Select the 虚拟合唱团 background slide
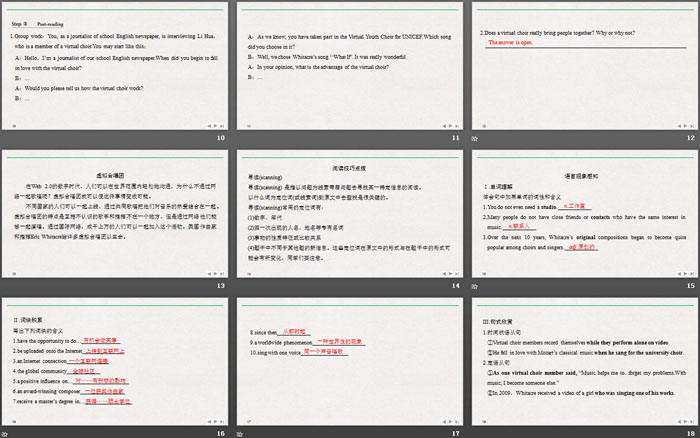 pos(117,212)
